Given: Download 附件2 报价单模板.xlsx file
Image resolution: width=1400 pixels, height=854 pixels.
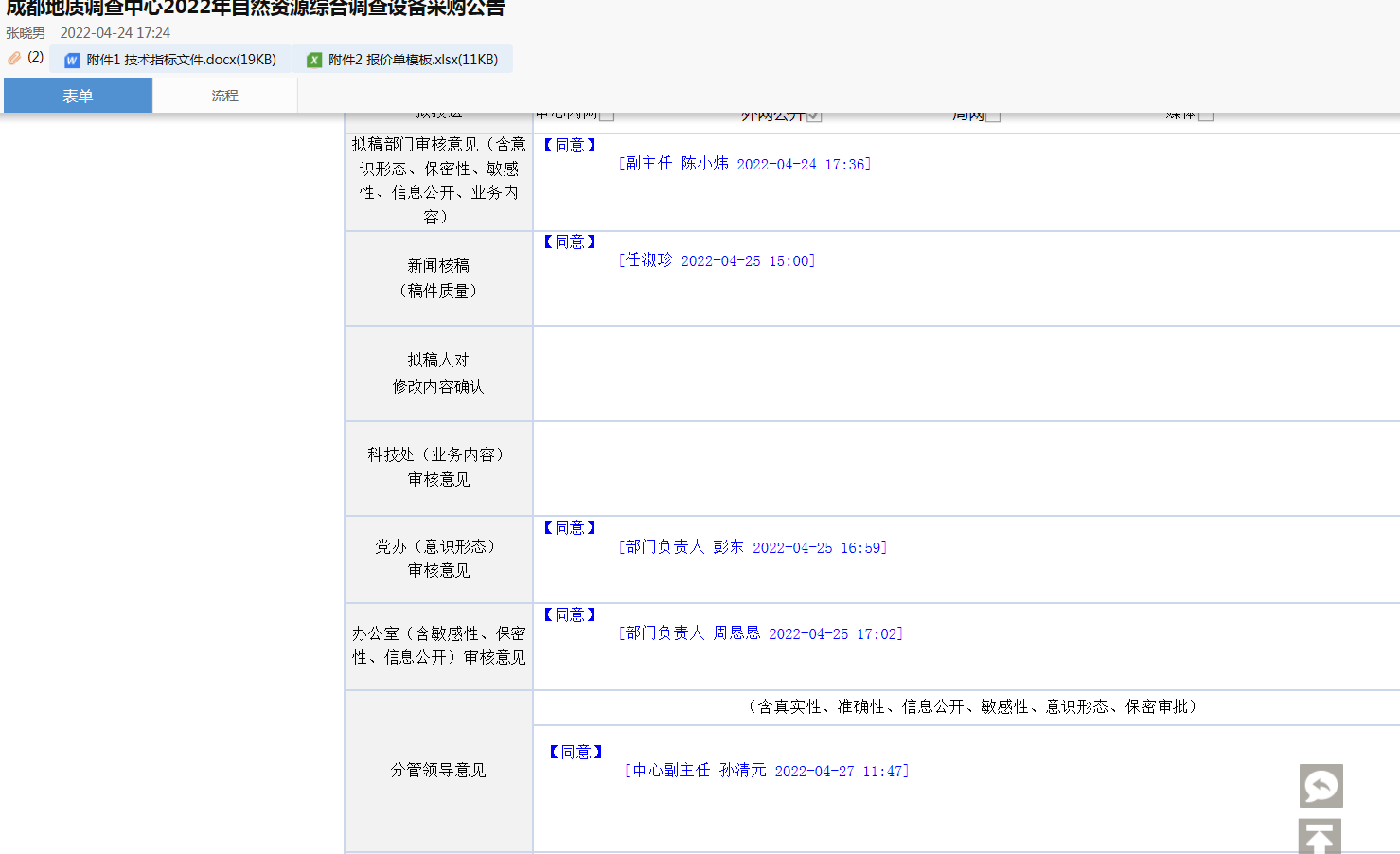Looking at the screenshot, I should pyautogui.click(x=413, y=60).
